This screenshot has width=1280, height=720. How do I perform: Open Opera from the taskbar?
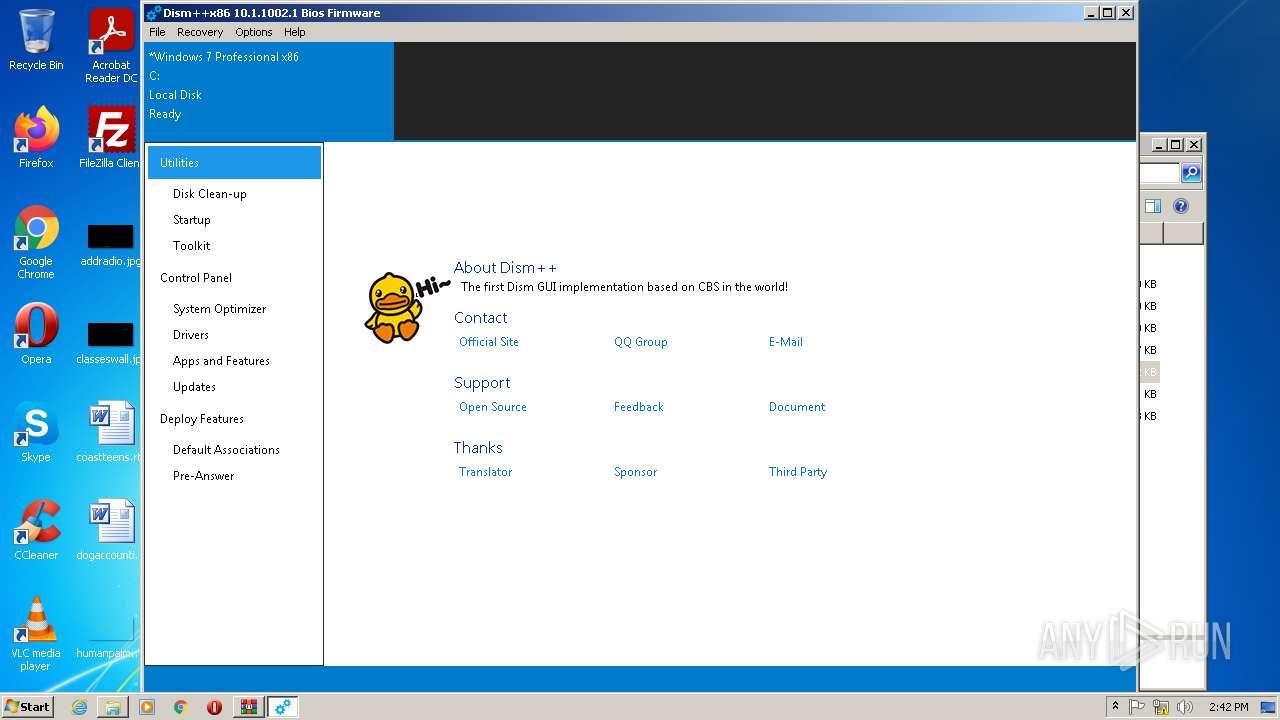tap(214, 707)
